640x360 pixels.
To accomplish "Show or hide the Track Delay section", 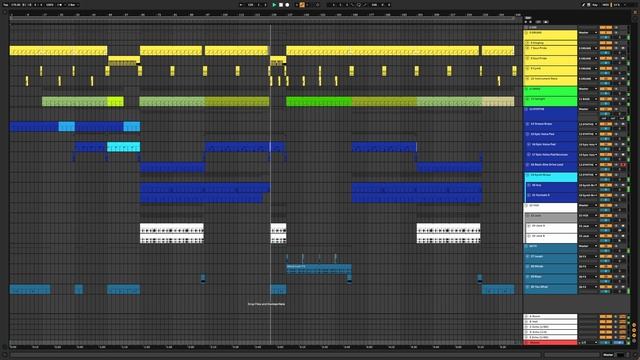I will pos(634,340).
